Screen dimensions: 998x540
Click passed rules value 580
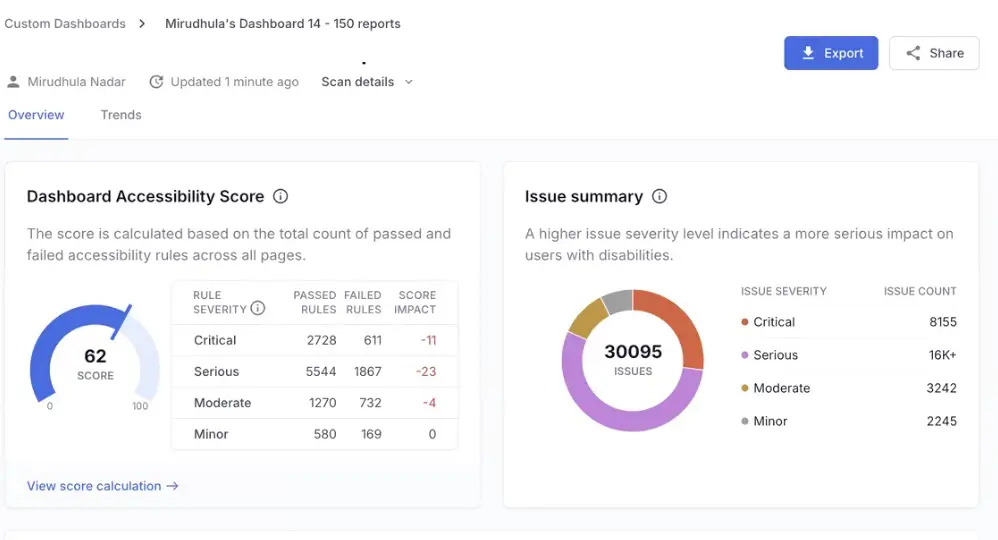325,434
